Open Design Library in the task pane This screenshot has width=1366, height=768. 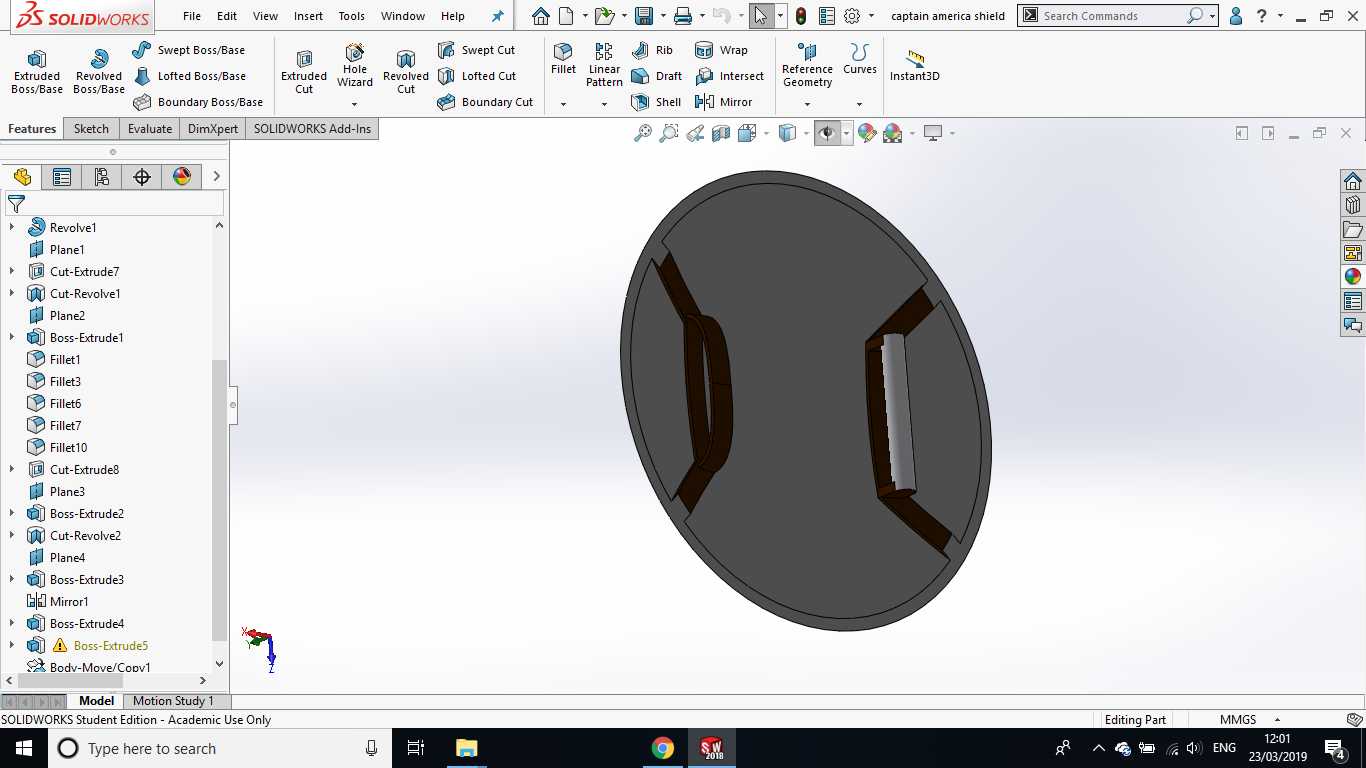point(1353,205)
